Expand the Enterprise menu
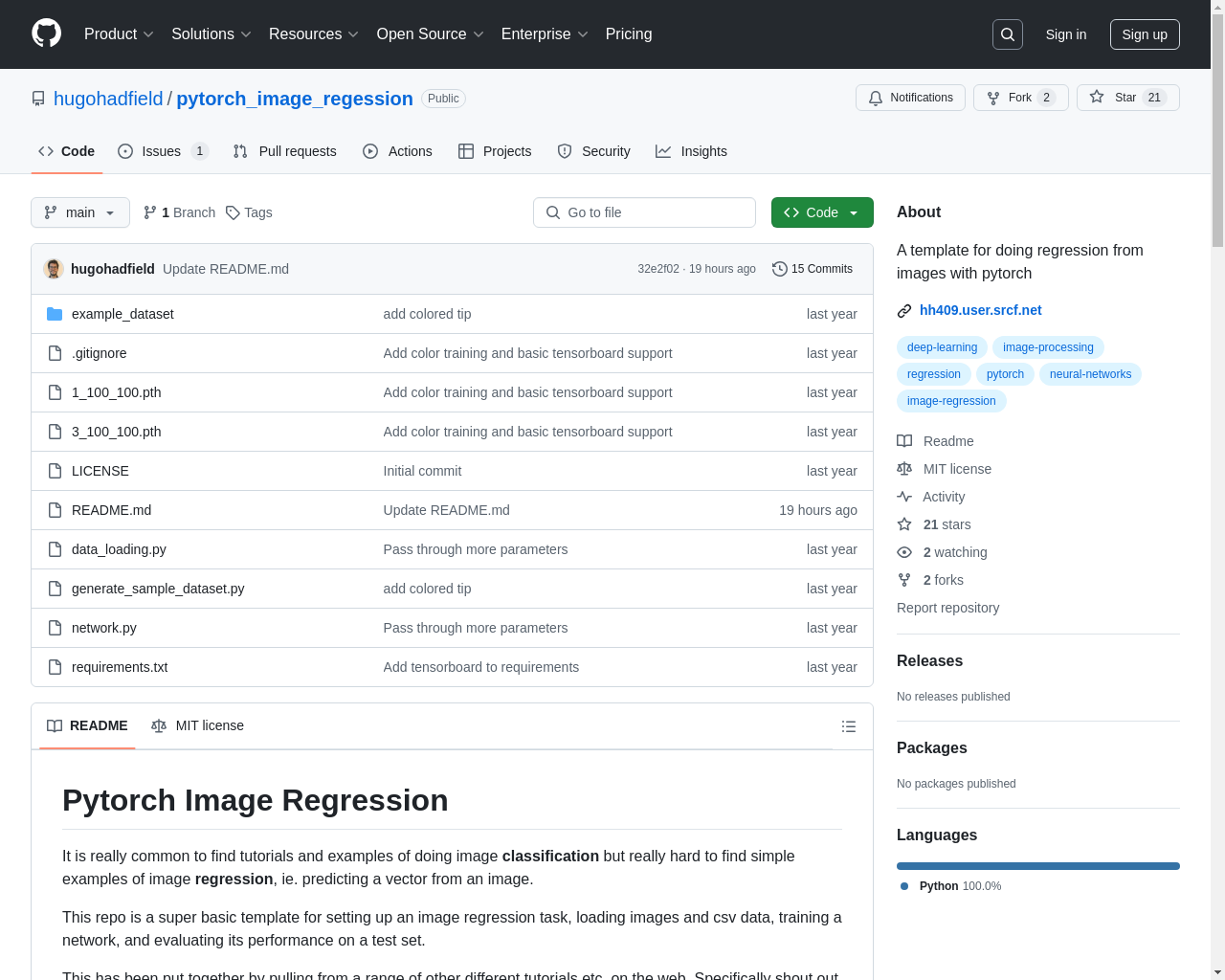Viewport: 1225px width, 980px height. pyautogui.click(x=545, y=34)
